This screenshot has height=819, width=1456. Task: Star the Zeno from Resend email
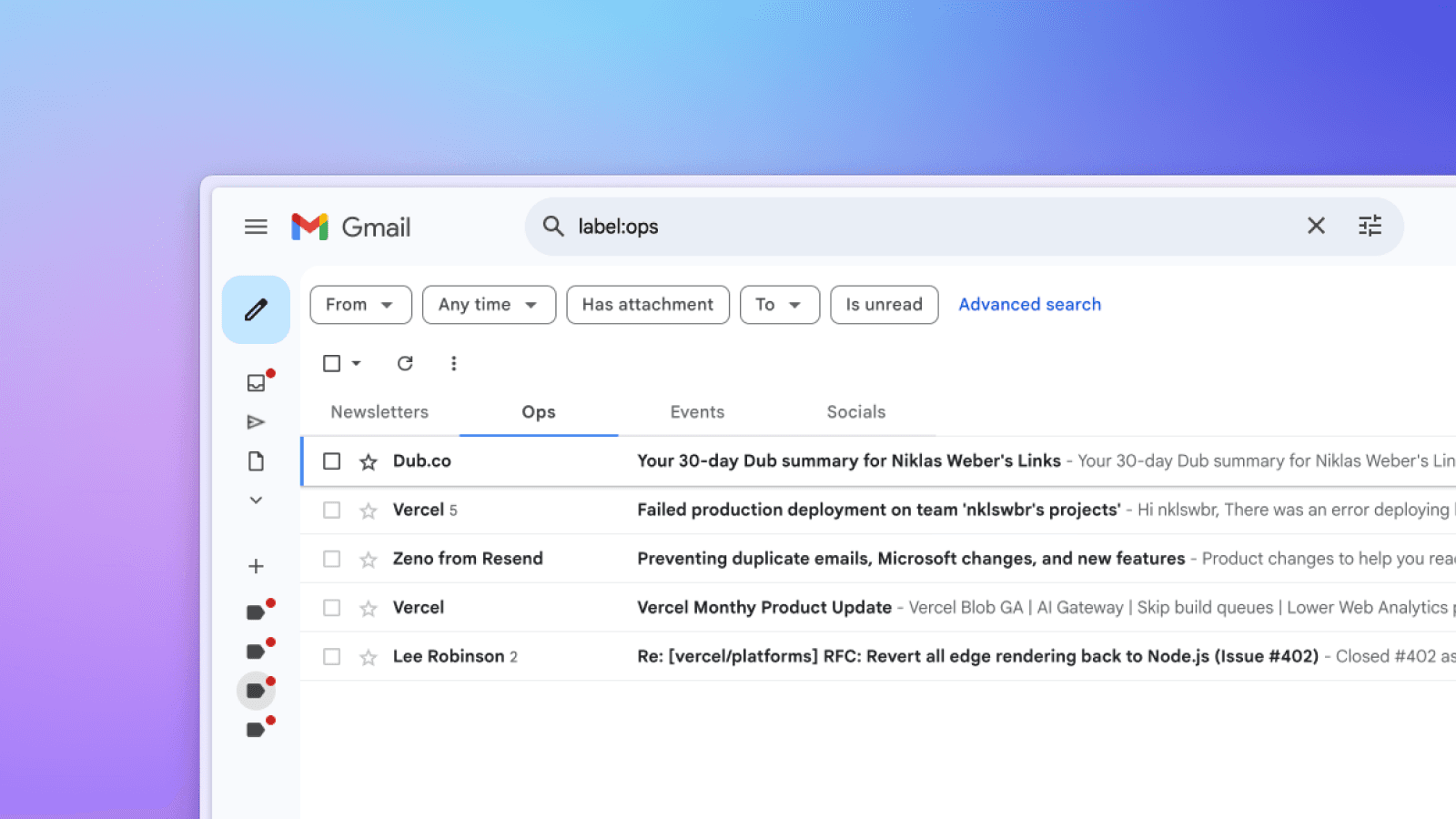point(368,560)
